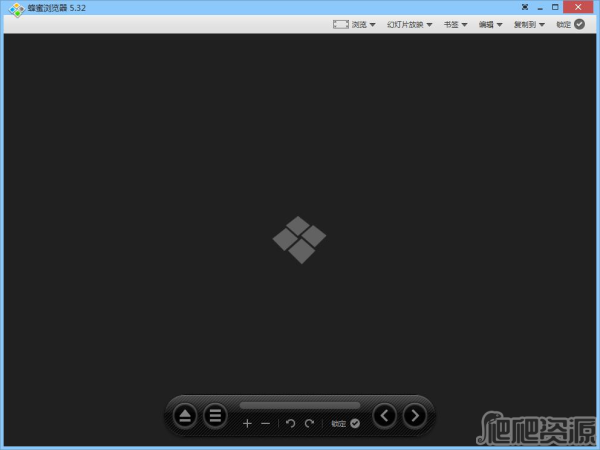The height and width of the screenshot is (450, 600).
Task: Open the list menu button in bottom bar
Action: pyautogui.click(x=215, y=416)
